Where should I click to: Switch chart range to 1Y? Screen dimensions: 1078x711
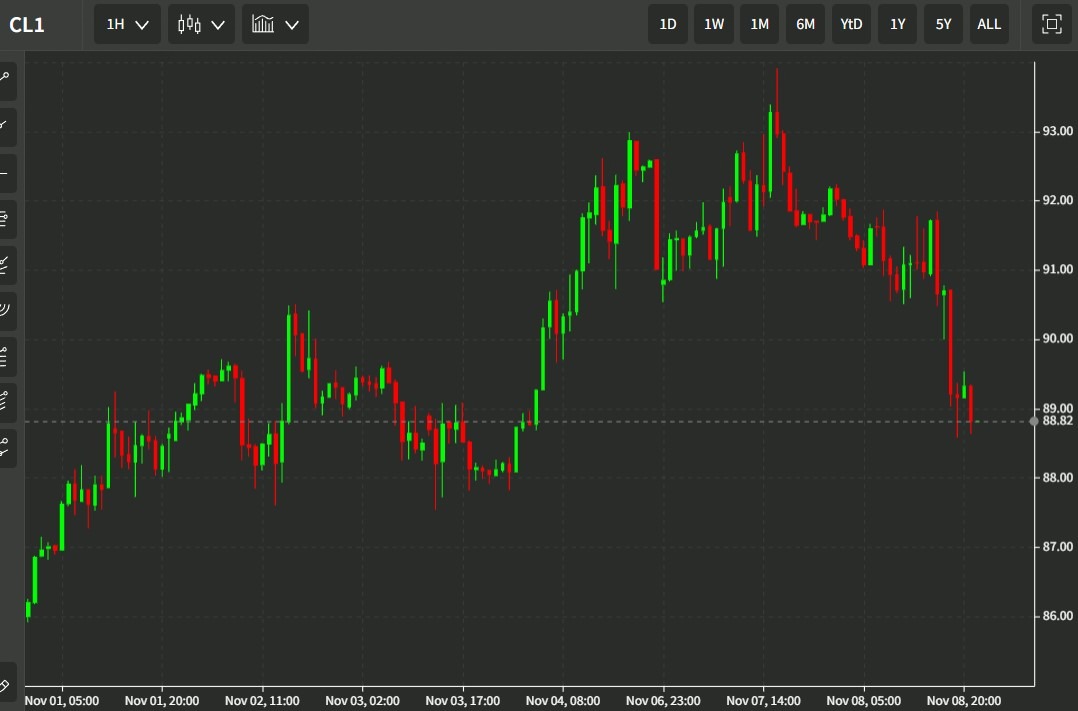click(x=897, y=24)
